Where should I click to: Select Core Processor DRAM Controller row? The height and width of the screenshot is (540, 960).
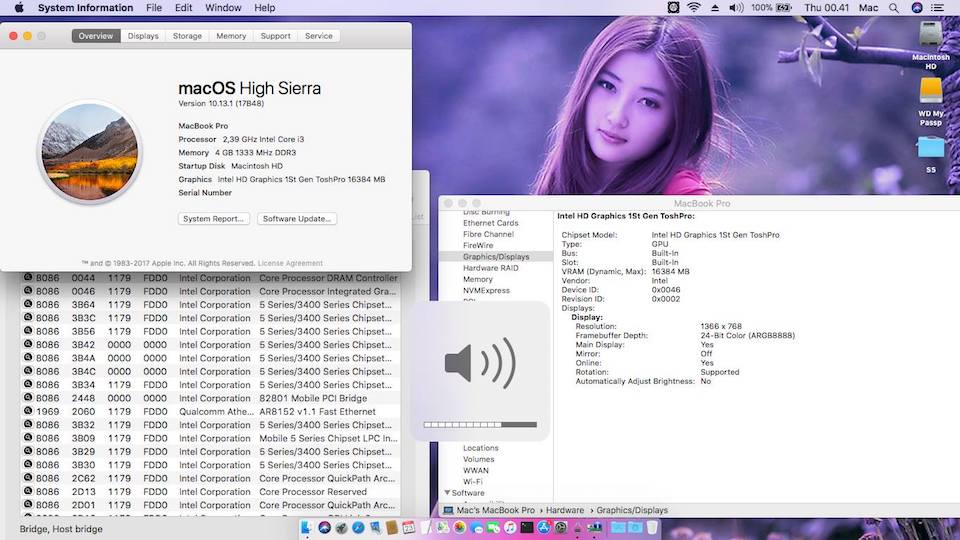211,278
